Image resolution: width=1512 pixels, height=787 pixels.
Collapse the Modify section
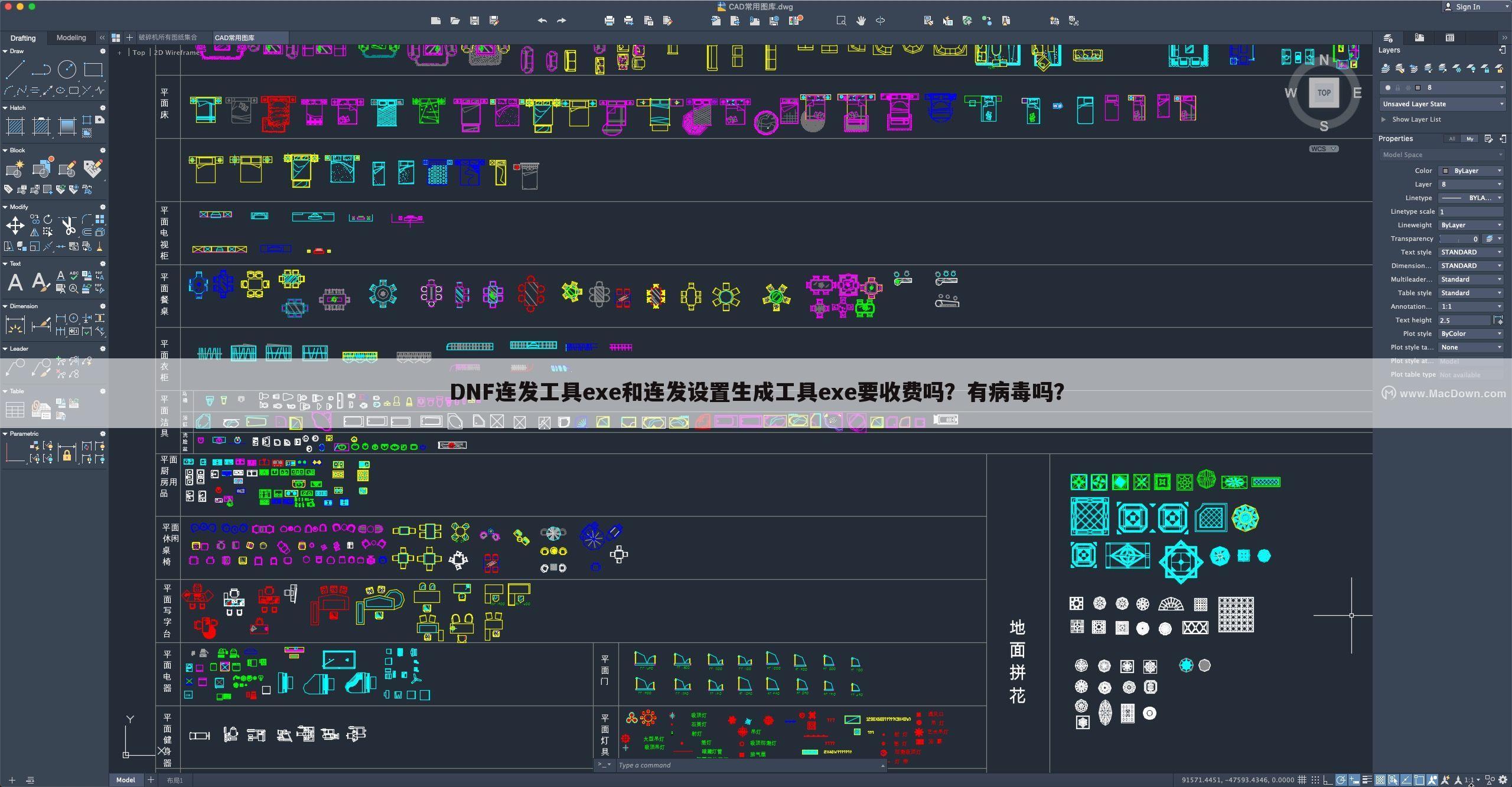[x=5, y=207]
